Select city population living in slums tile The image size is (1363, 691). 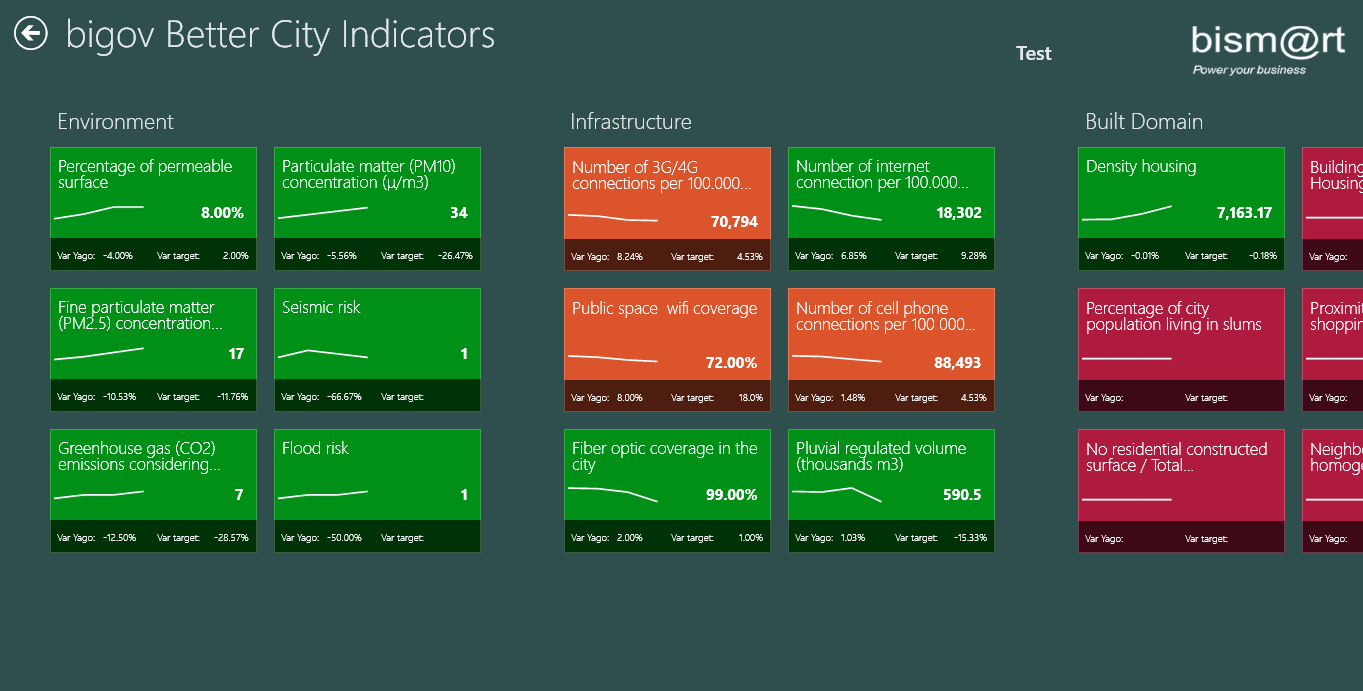click(x=1181, y=349)
